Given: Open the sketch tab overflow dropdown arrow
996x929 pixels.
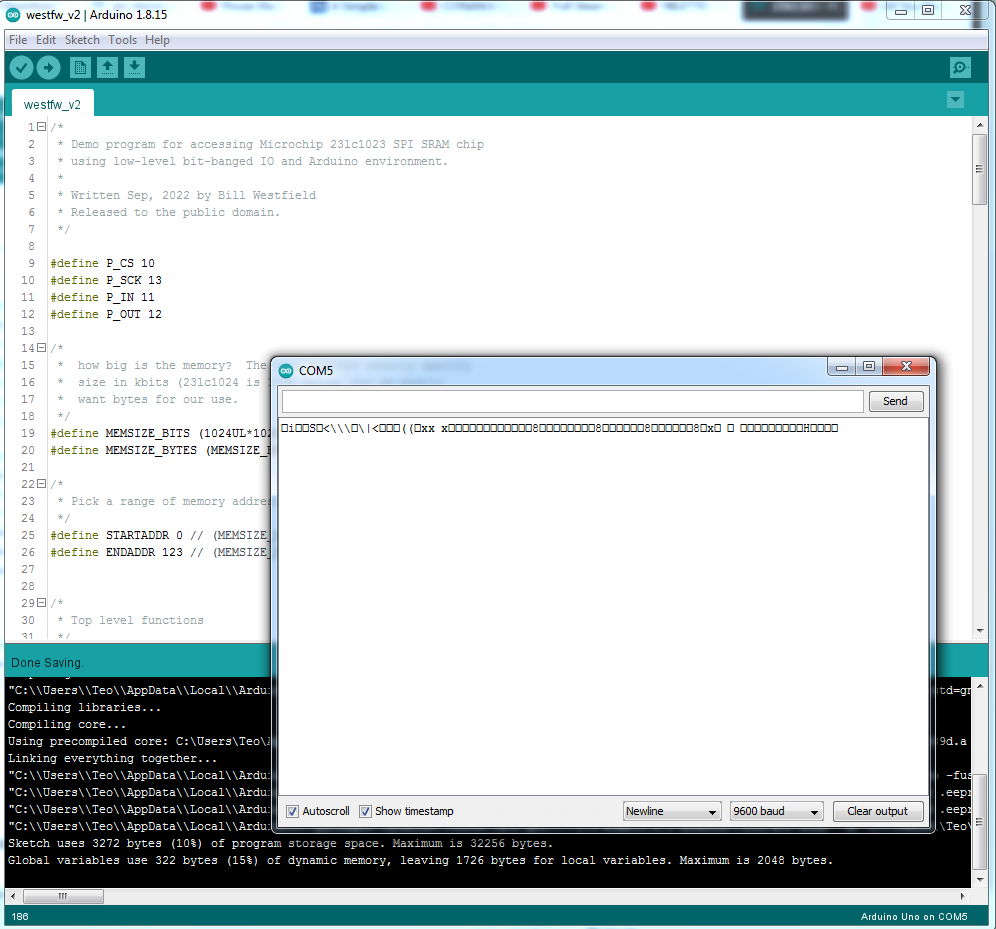Looking at the screenshot, I should click(955, 100).
